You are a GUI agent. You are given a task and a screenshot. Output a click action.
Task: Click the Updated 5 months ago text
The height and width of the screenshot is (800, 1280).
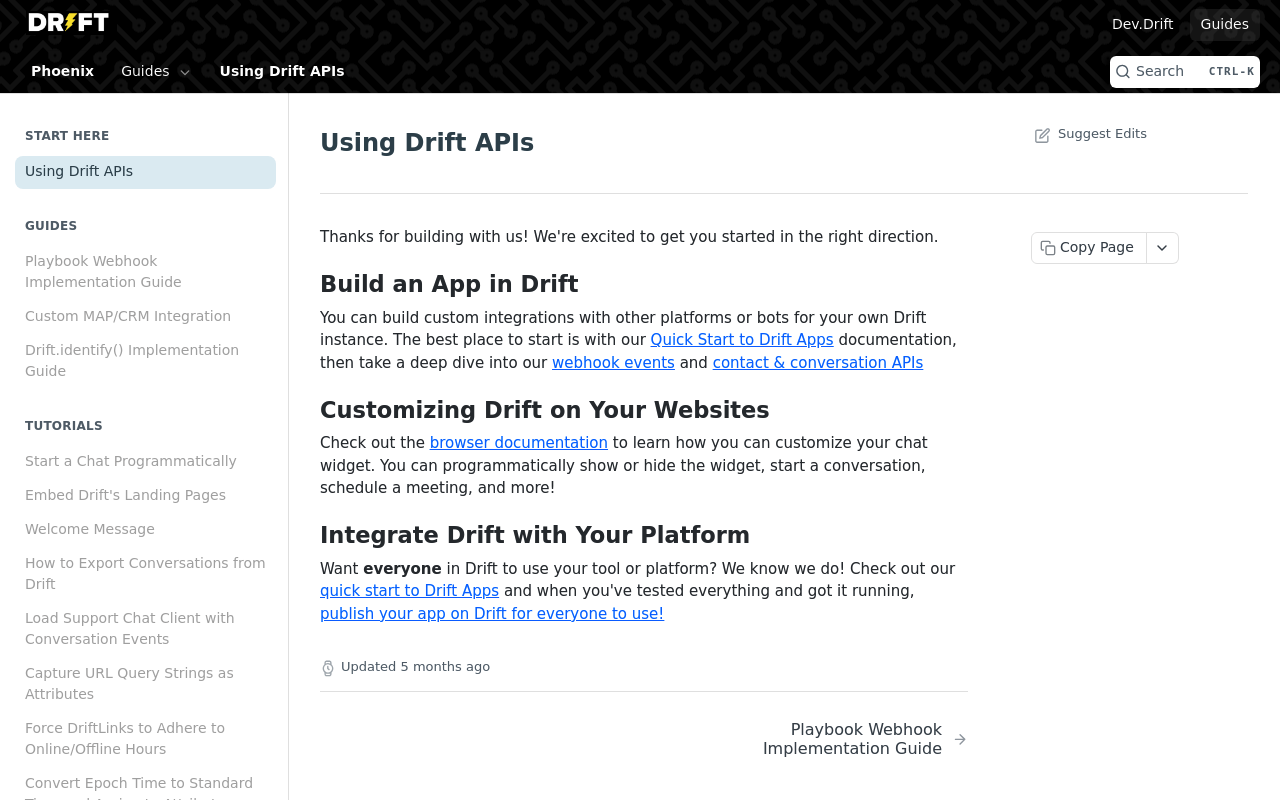click(x=415, y=667)
